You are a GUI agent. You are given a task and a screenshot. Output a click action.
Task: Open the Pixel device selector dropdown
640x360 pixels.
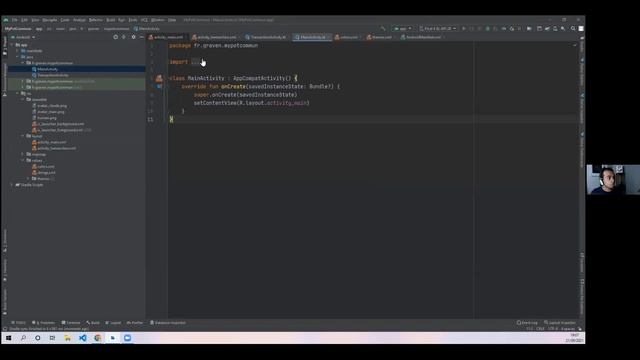(x=437, y=29)
